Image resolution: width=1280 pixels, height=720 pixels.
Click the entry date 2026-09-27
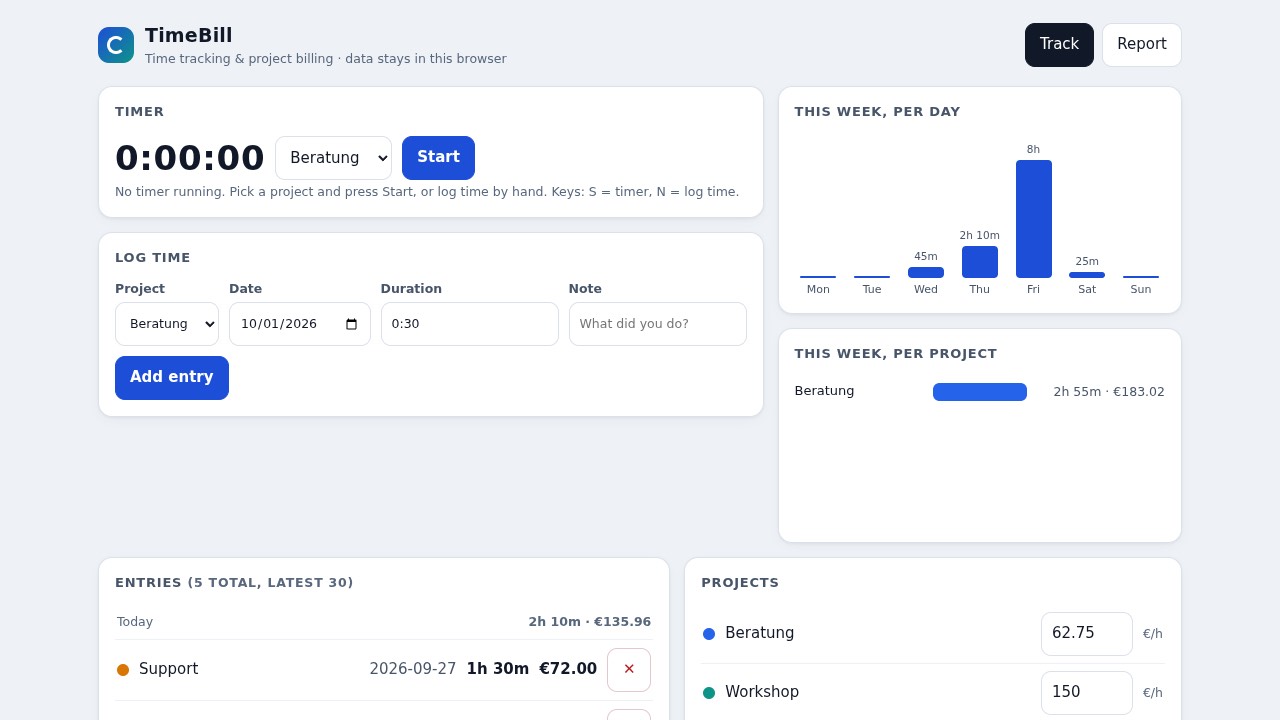pyautogui.click(x=413, y=670)
